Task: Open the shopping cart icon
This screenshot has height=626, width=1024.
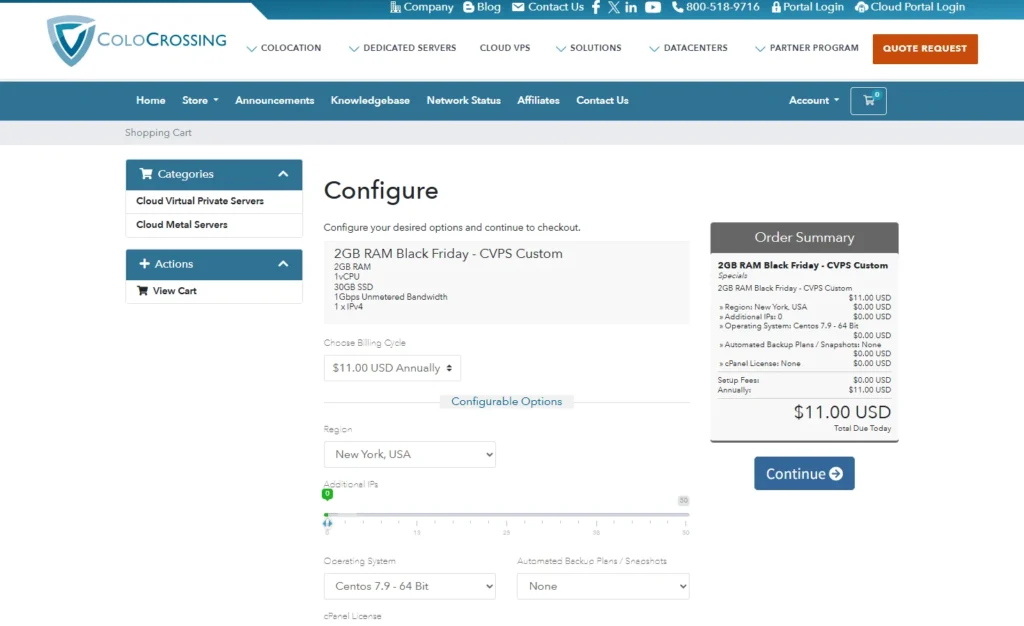Action: (x=868, y=101)
